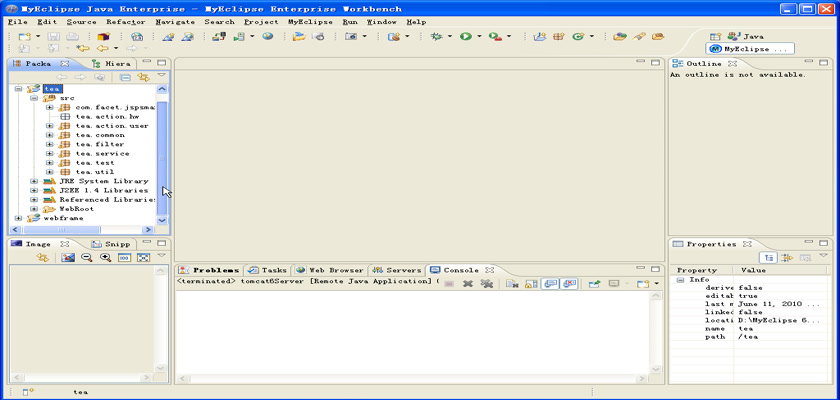Switch to the Web Browser tab
This screenshot has width=840, height=400.
tap(329, 270)
